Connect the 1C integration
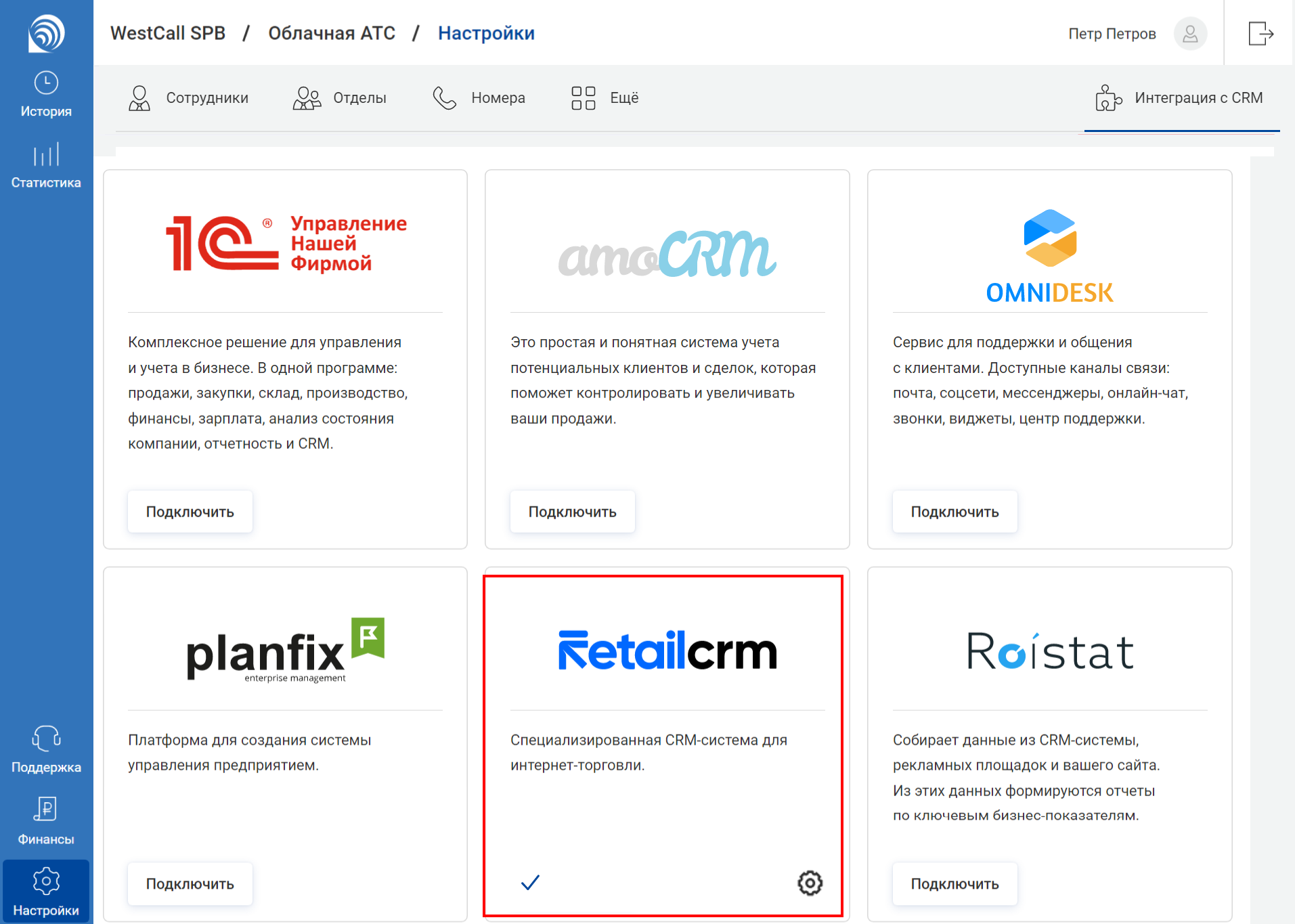This screenshot has width=1295, height=924. (x=190, y=512)
